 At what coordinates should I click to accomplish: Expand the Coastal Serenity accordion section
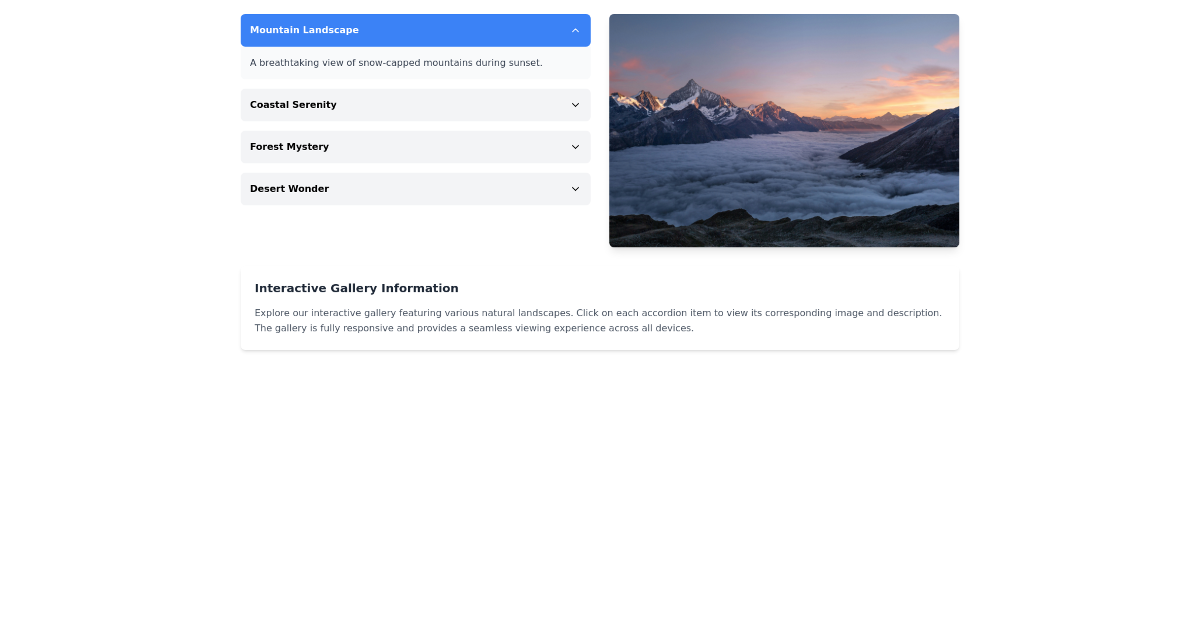click(x=415, y=105)
